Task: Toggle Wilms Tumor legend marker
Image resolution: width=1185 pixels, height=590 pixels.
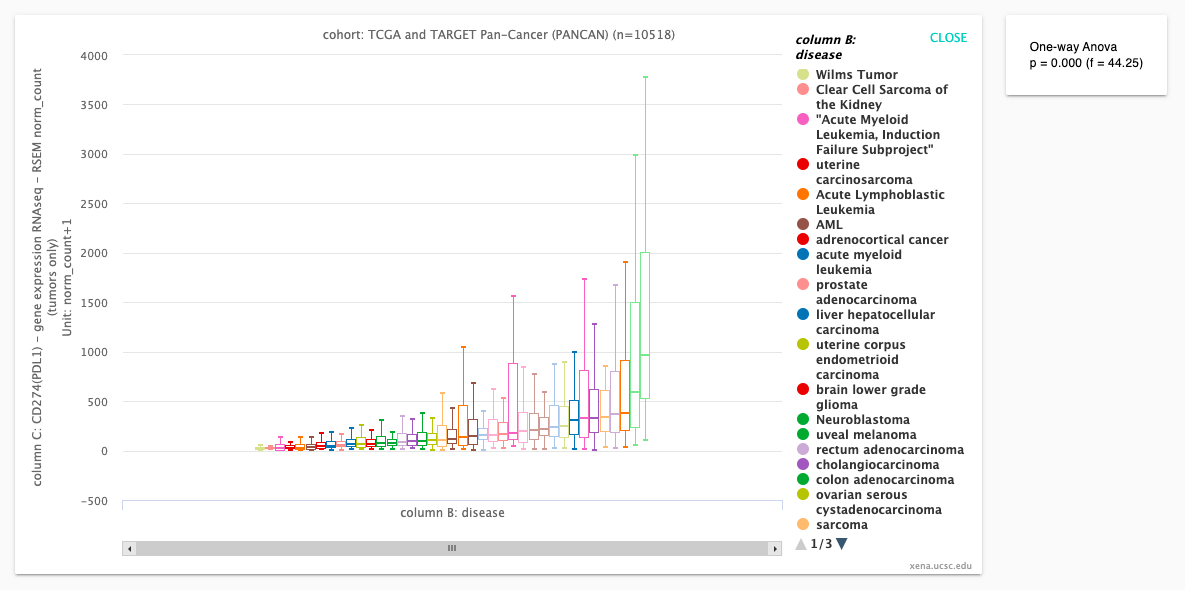Action: 803,75
